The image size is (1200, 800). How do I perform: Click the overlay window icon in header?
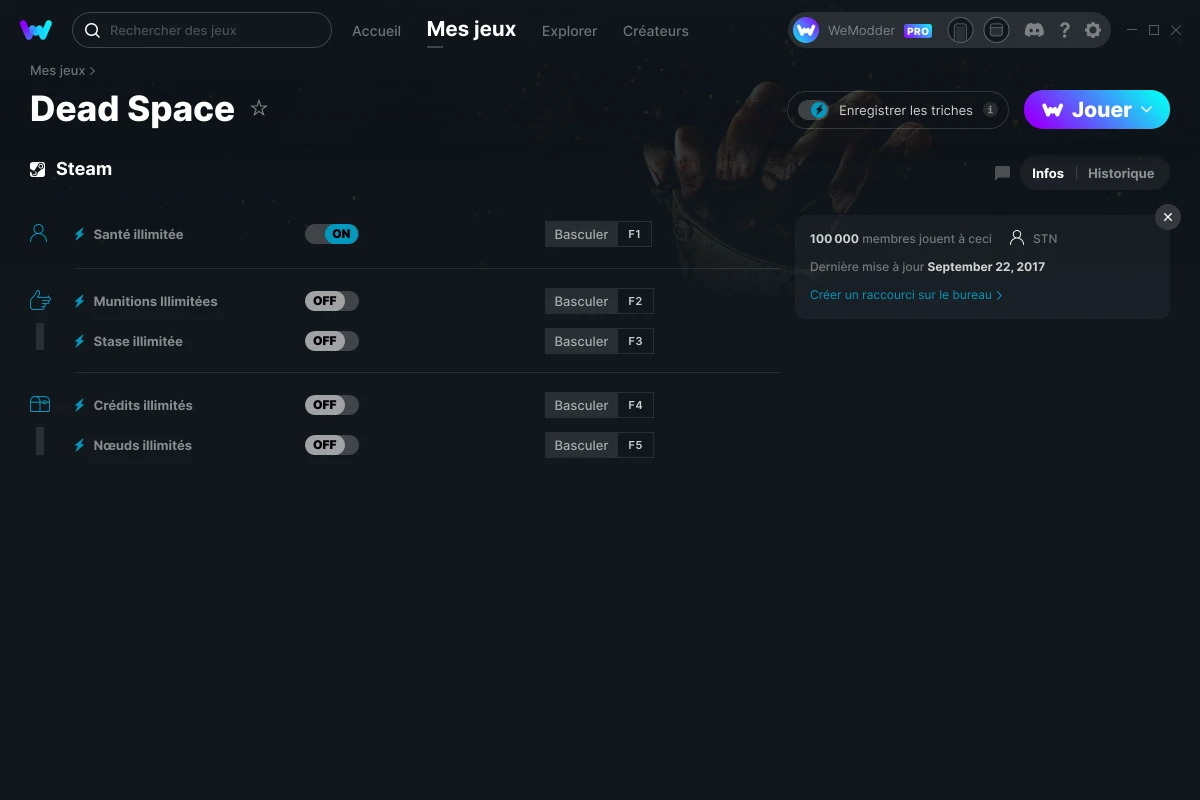[x=996, y=30]
